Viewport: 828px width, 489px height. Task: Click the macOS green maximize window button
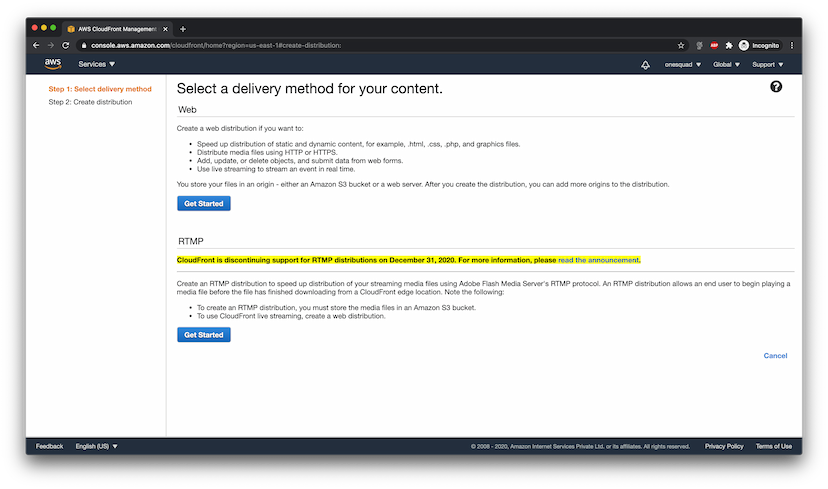53,27
